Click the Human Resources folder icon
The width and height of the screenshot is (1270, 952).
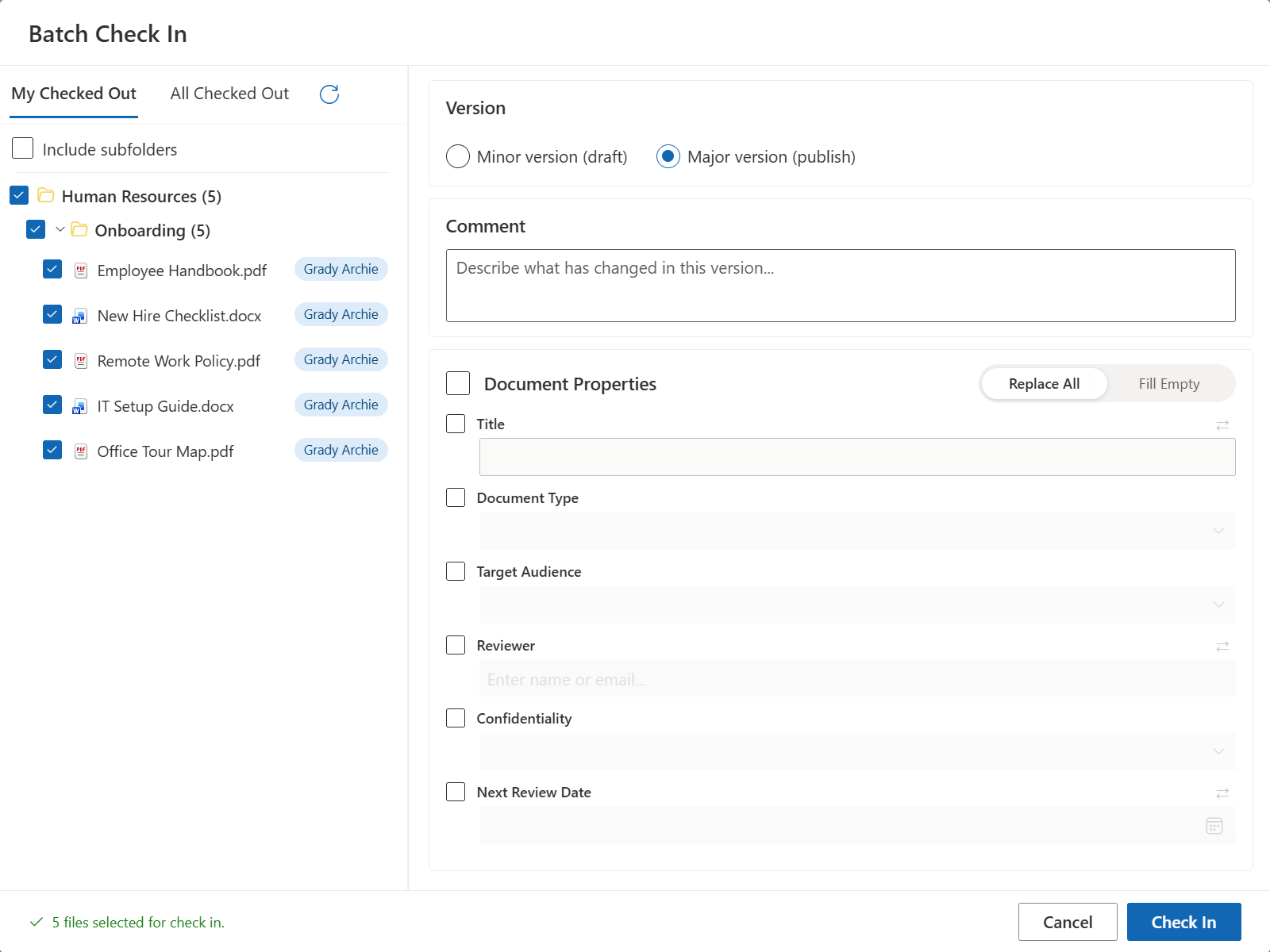tap(46, 195)
